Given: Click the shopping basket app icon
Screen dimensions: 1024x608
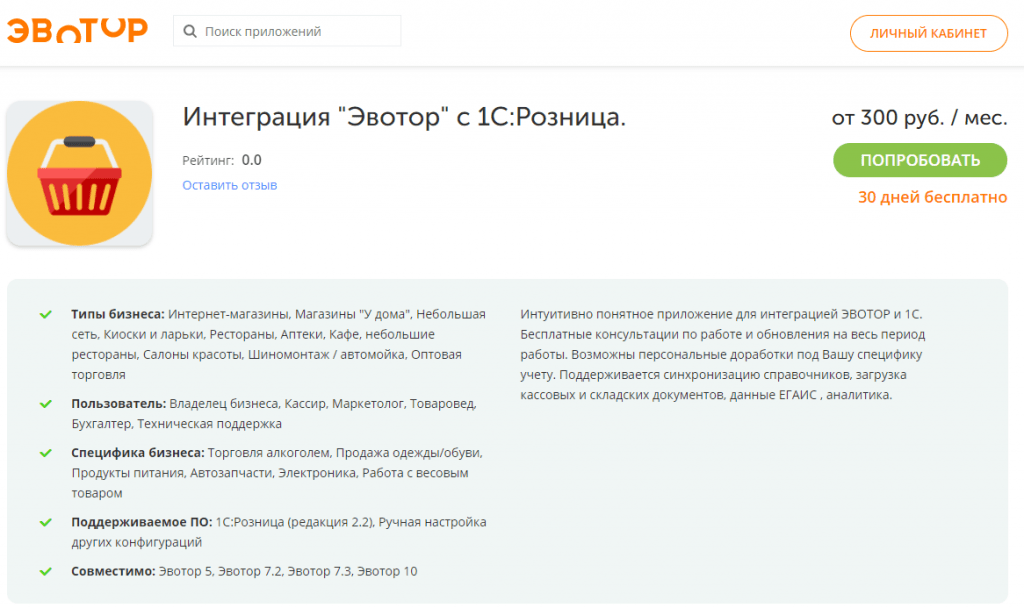Looking at the screenshot, I should tap(80, 174).
